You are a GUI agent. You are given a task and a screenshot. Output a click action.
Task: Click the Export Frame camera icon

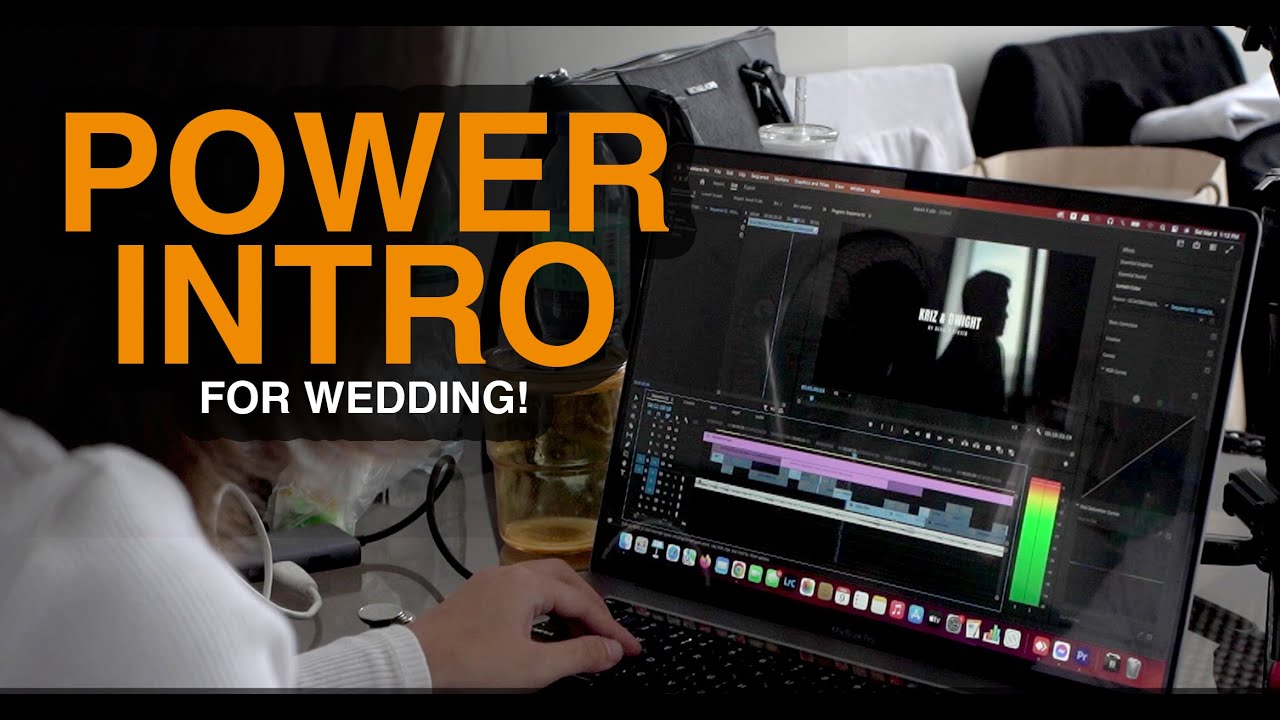[x=988, y=447]
